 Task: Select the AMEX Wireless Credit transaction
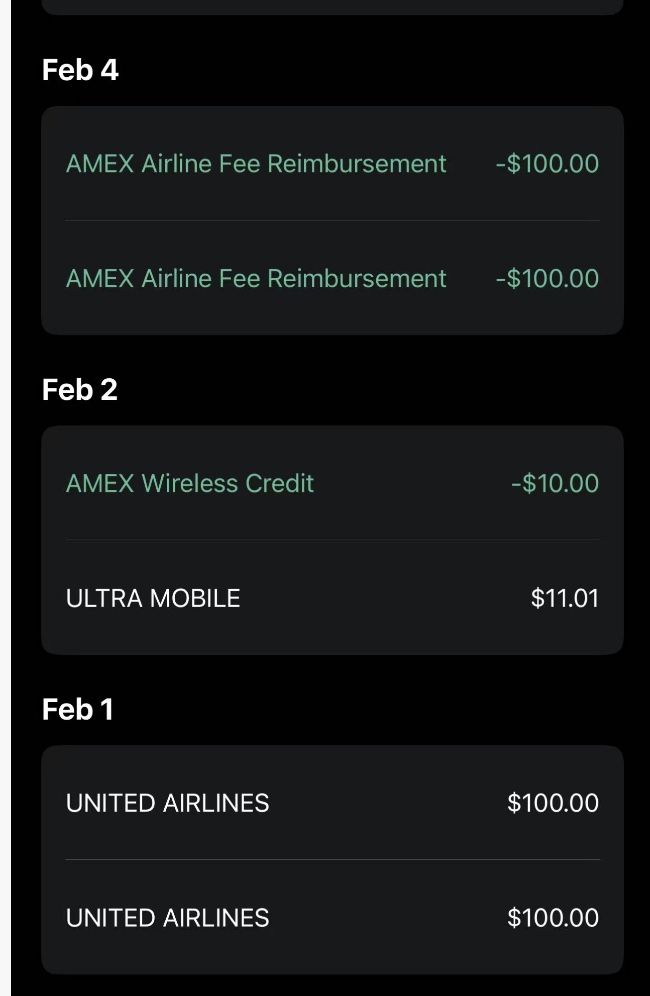[190, 483]
